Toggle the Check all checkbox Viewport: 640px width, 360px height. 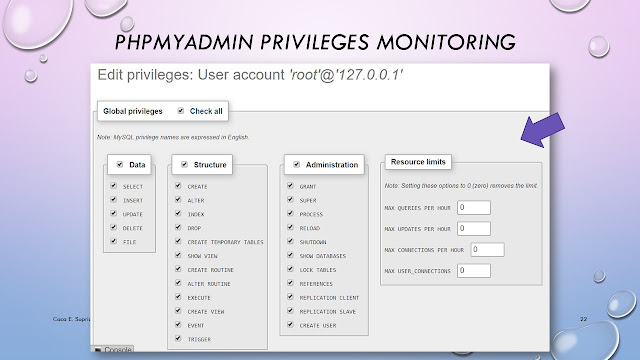coord(181,111)
